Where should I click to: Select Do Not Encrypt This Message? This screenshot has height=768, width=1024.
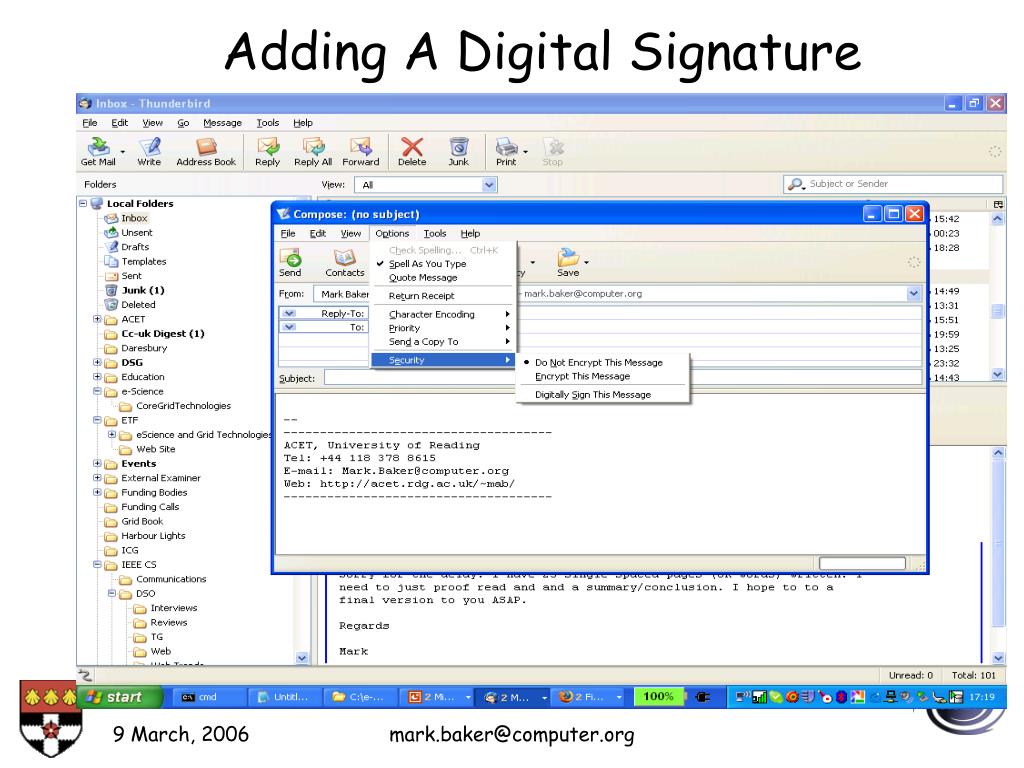point(599,362)
